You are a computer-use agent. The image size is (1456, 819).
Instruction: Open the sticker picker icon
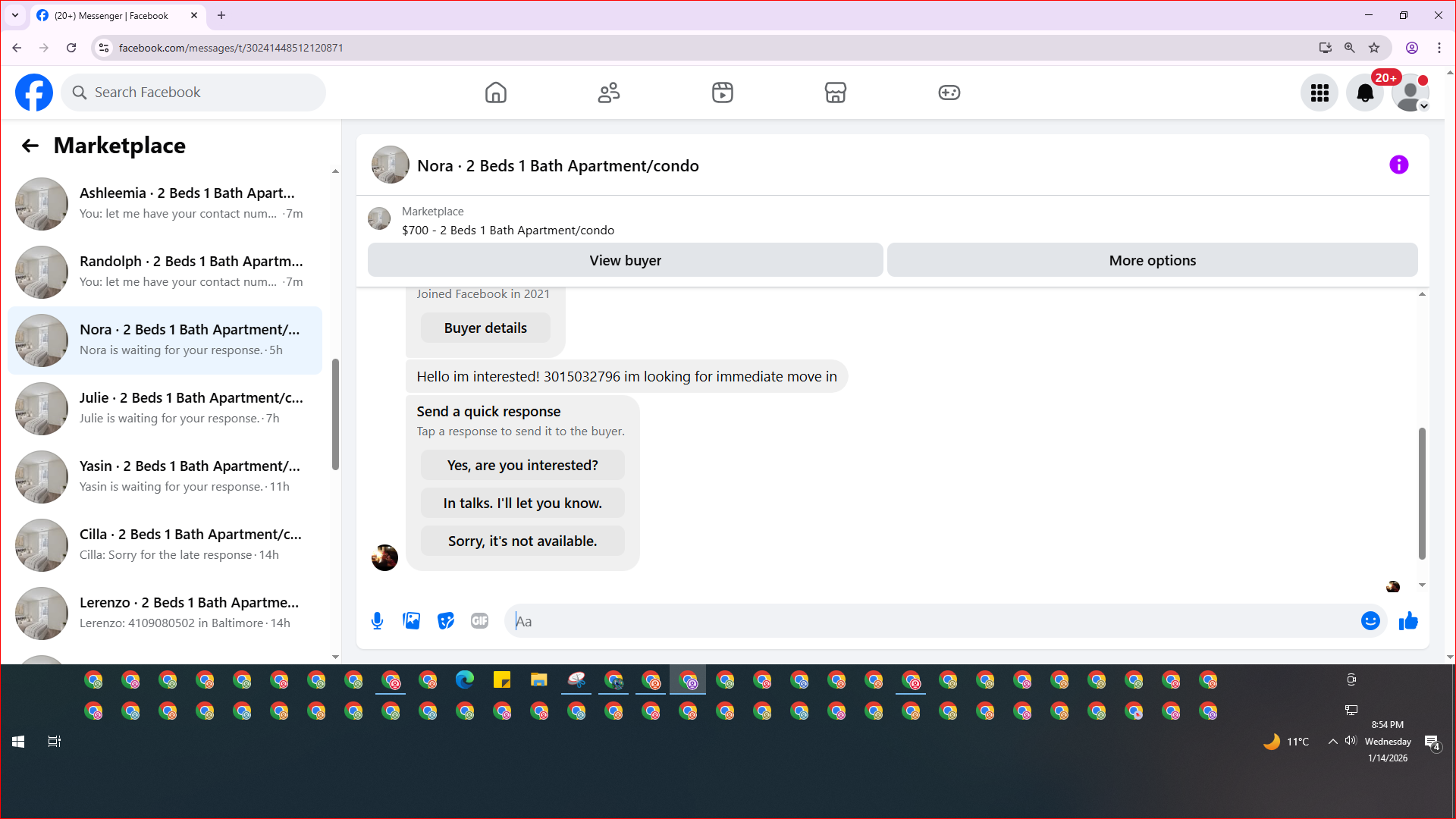[446, 621]
